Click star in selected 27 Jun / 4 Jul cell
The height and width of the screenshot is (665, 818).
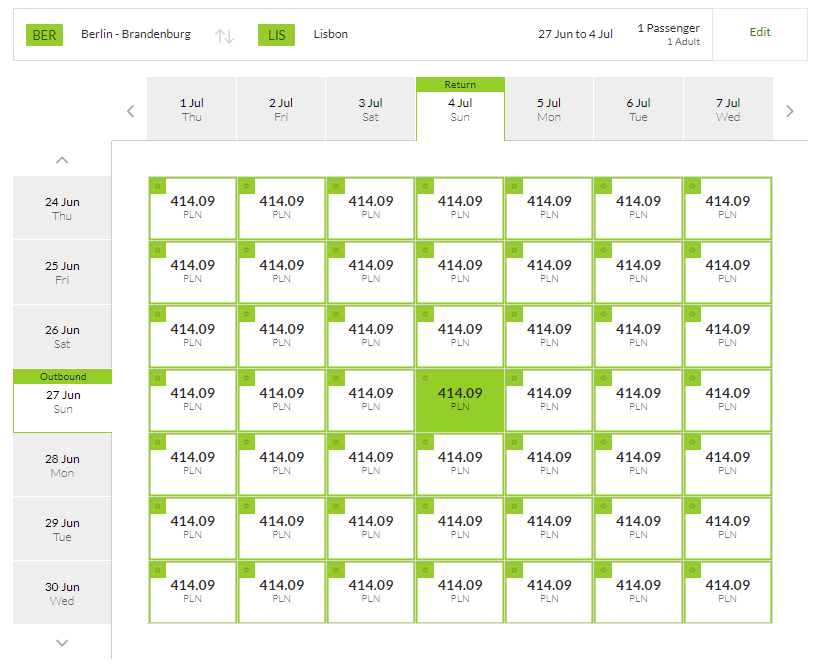pos(425,378)
